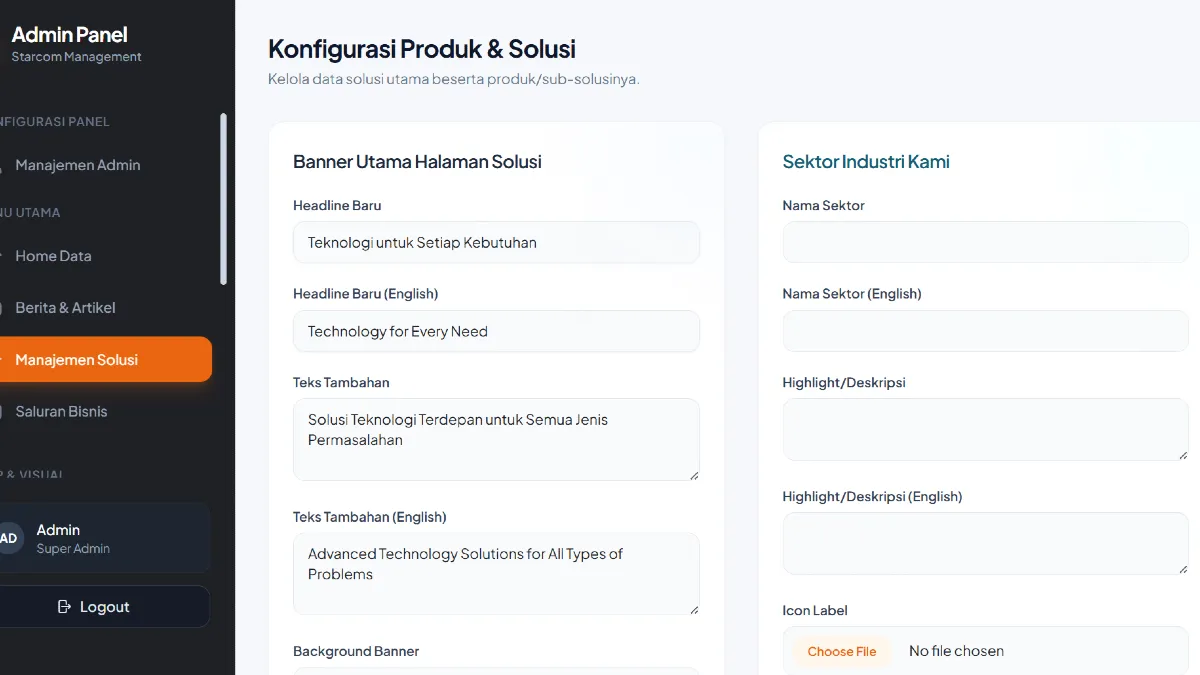Click the Admin user name text
Viewport: 1200px width, 675px height.
point(58,530)
